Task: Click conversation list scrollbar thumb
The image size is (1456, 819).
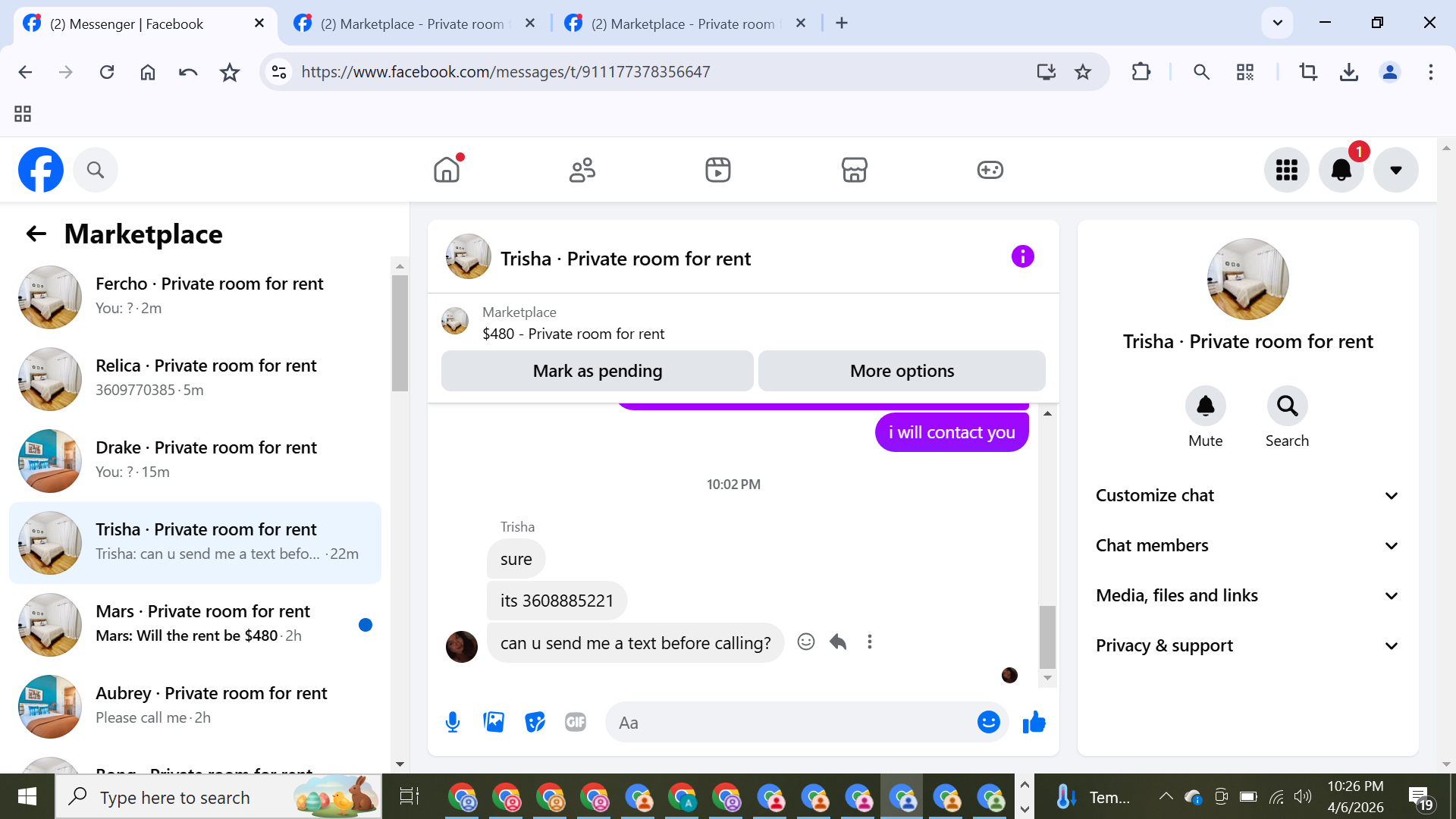Action: click(x=400, y=333)
